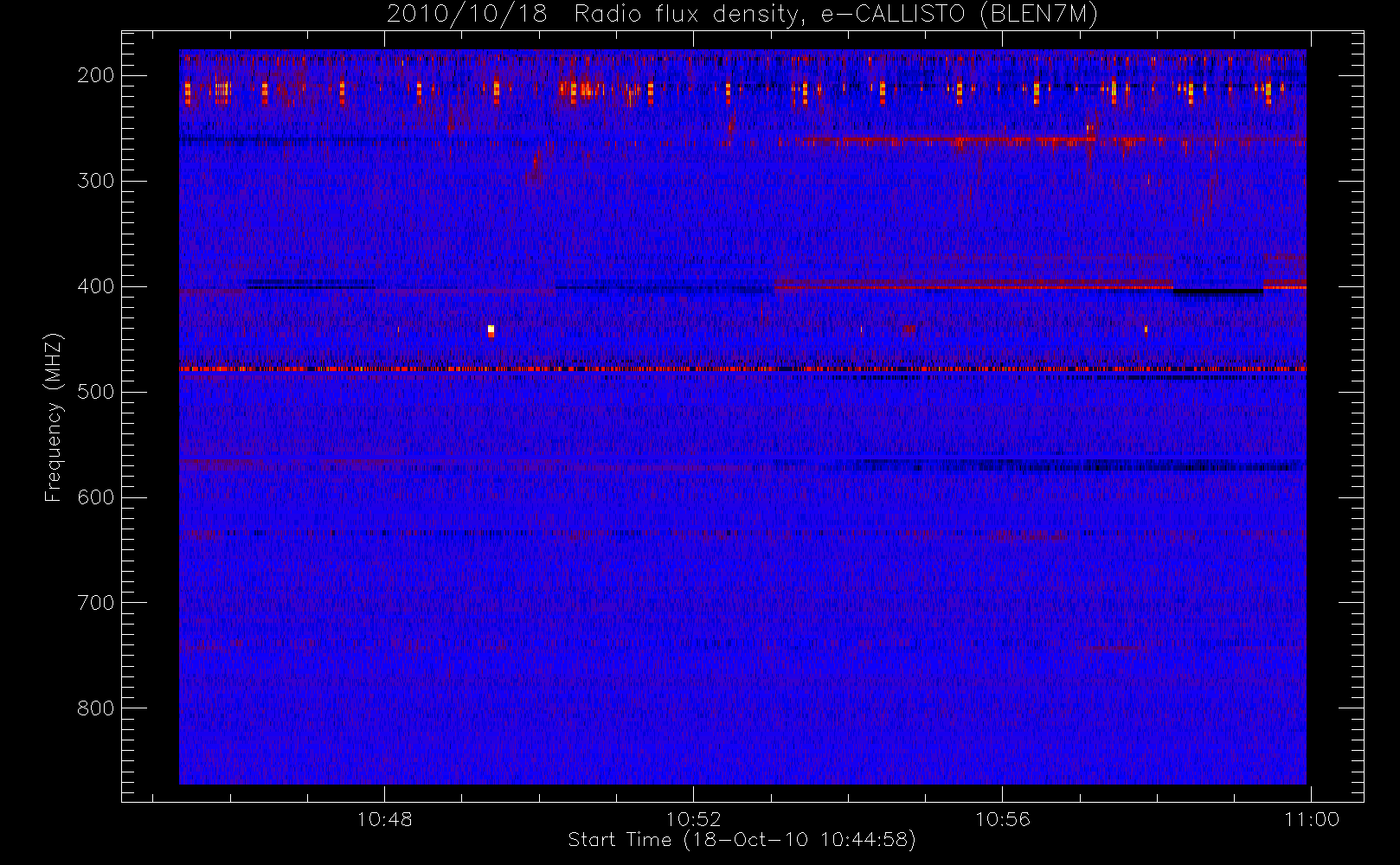1400x865 pixels.
Task: Click the dark black segment near 405 MHz
Action: click(x=1217, y=292)
